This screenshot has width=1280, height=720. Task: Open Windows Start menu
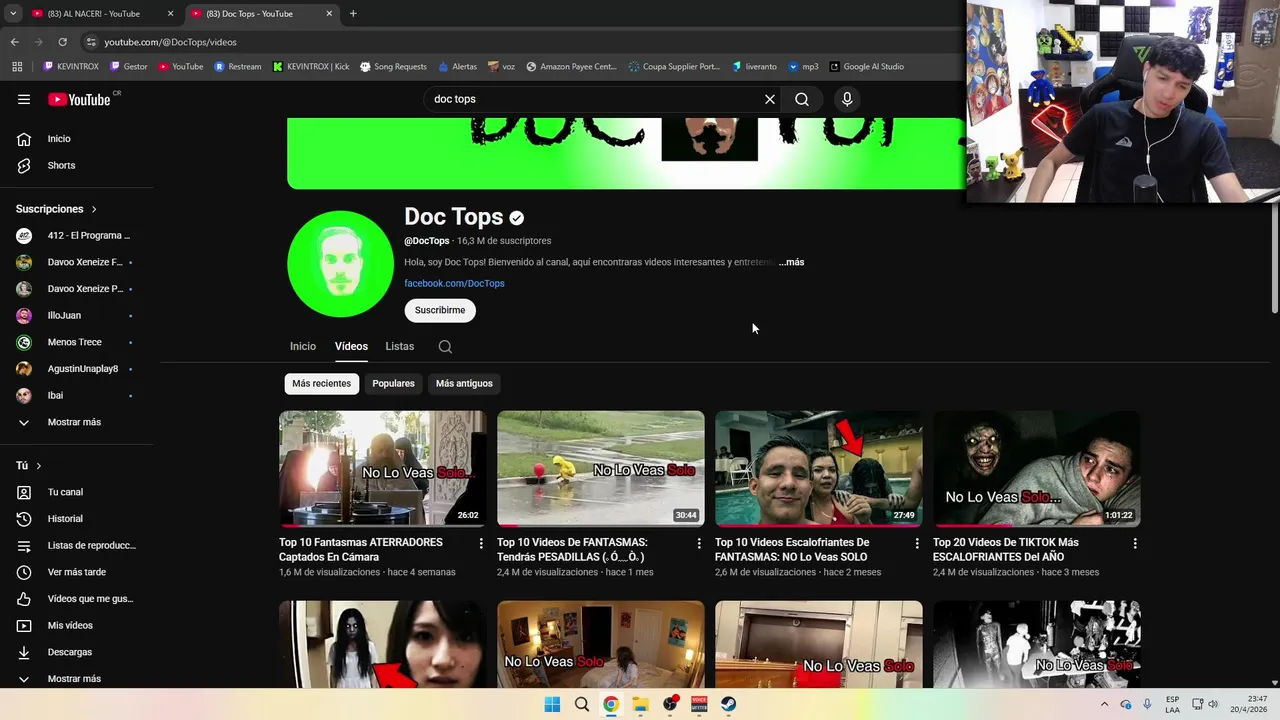(552, 704)
